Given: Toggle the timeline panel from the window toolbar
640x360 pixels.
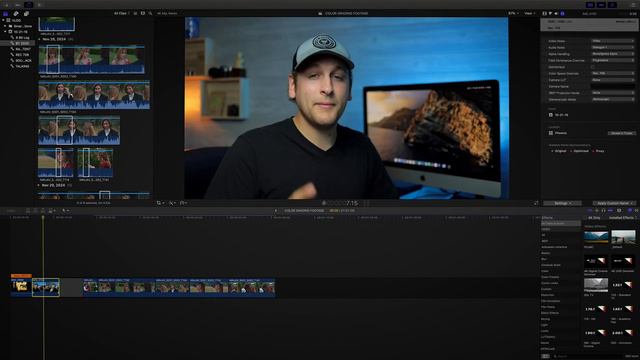Looking at the screenshot, I should click(x=601, y=5).
